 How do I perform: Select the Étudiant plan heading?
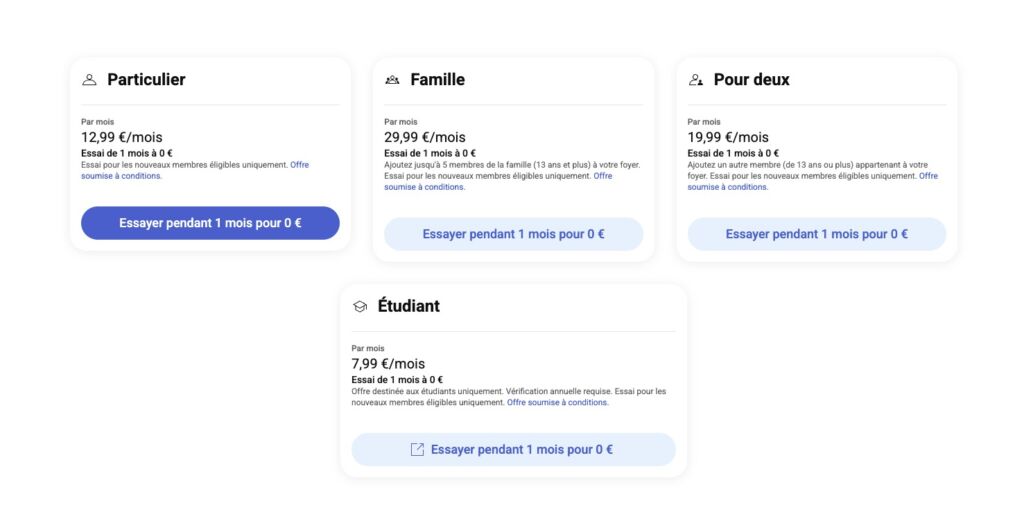[x=408, y=306]
